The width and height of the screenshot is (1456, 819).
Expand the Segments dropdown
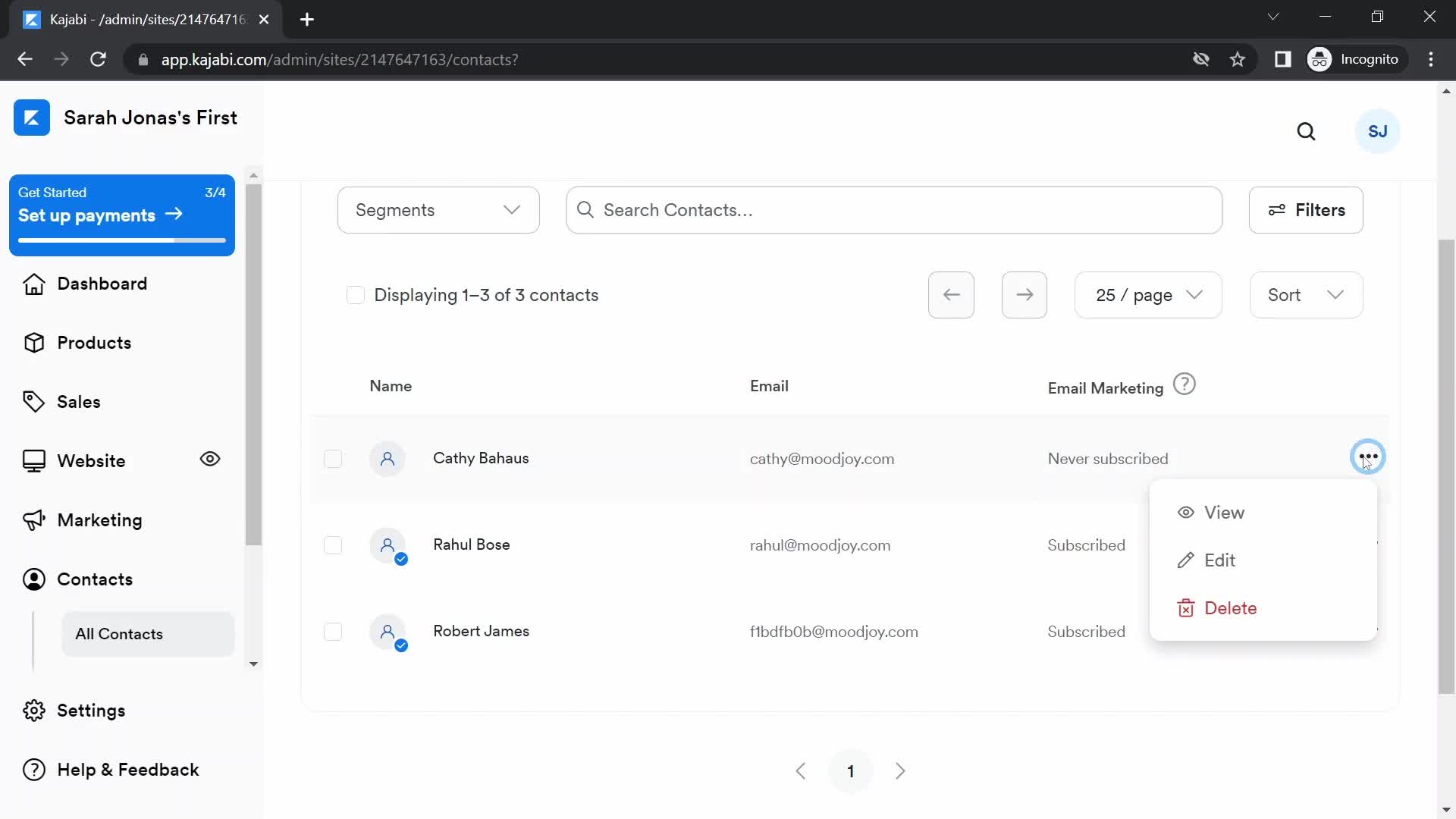pyautogui.click(x=438, y=210)
